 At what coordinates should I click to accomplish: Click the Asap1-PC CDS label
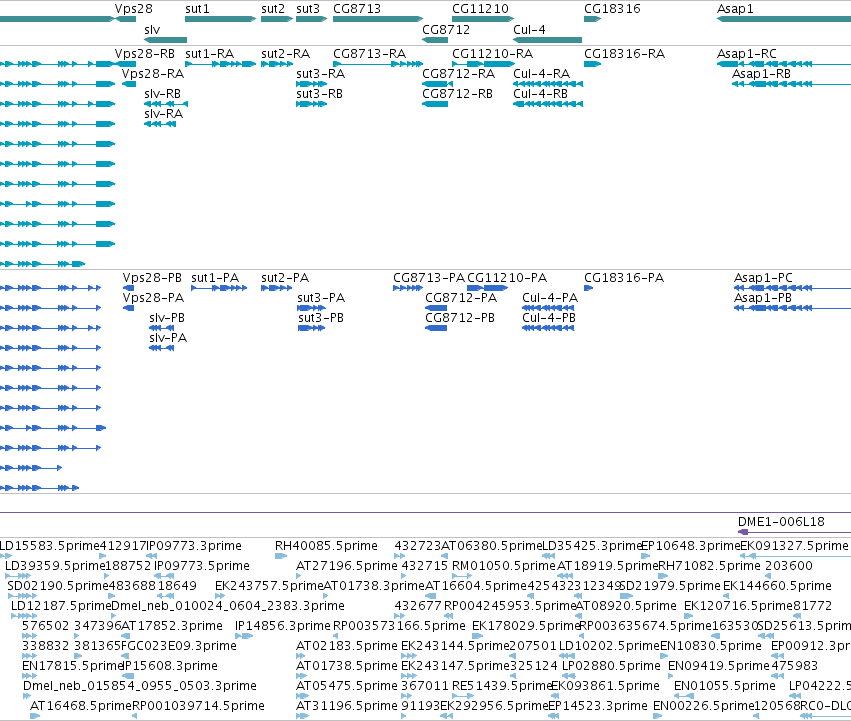coord(763,278)
